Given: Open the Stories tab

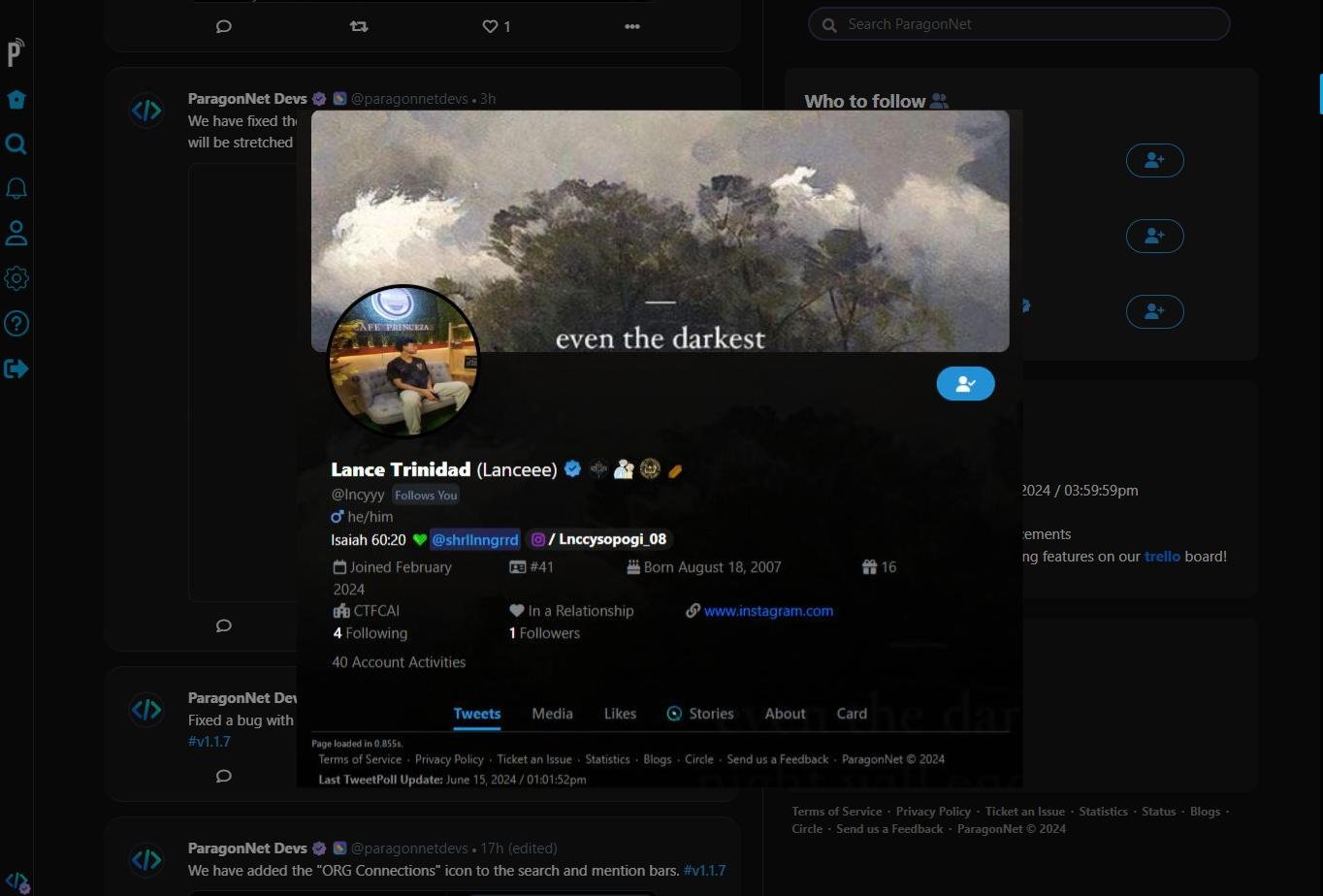Looking at the screenshot, I should pos(700,714).
